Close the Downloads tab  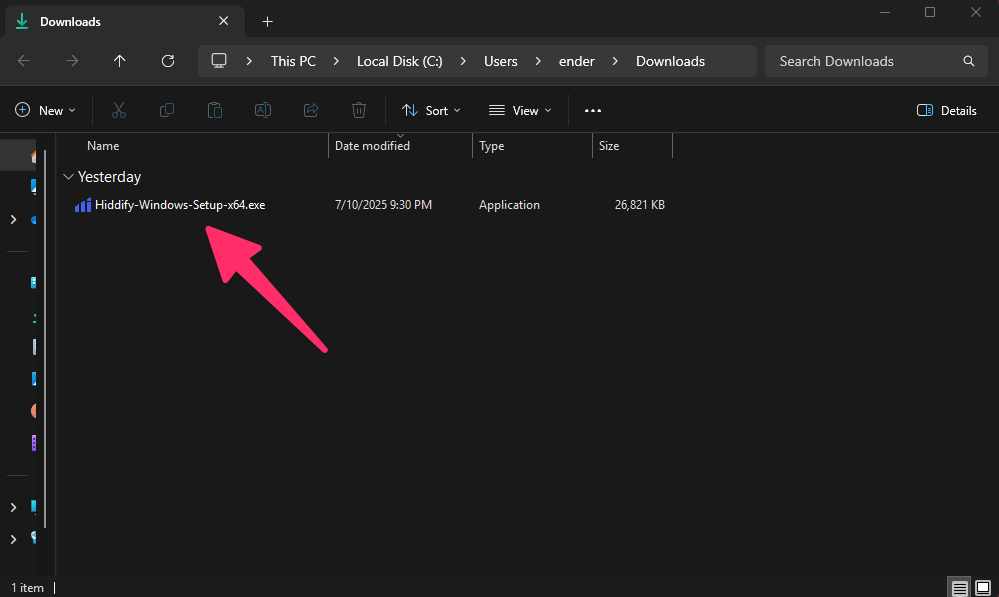click(x=224, y=21)
